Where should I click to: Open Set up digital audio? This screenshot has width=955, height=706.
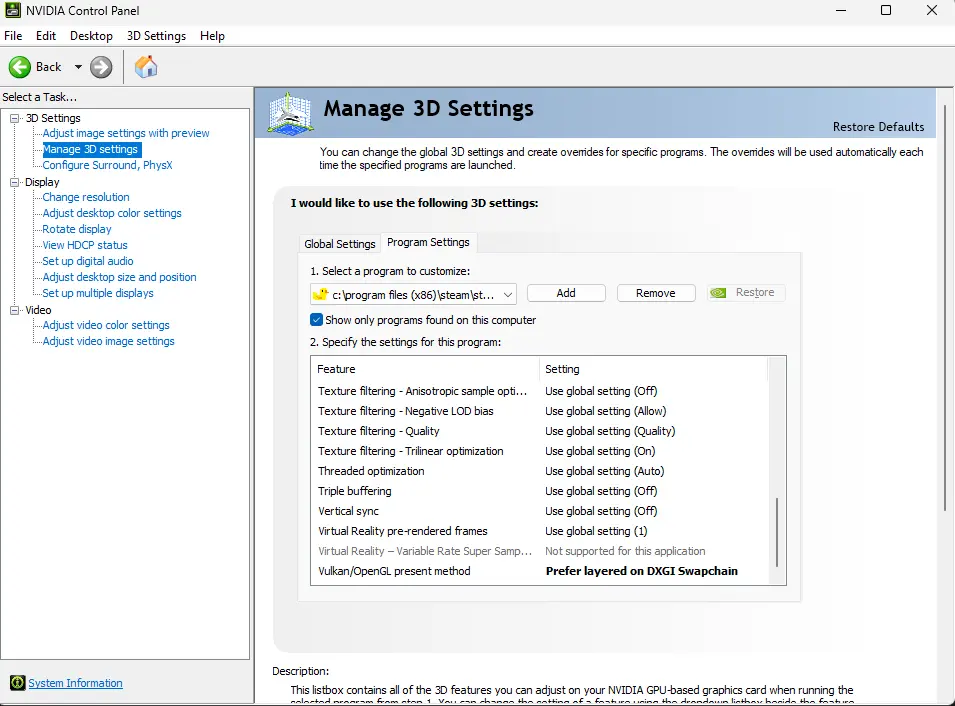coord(88,261)
